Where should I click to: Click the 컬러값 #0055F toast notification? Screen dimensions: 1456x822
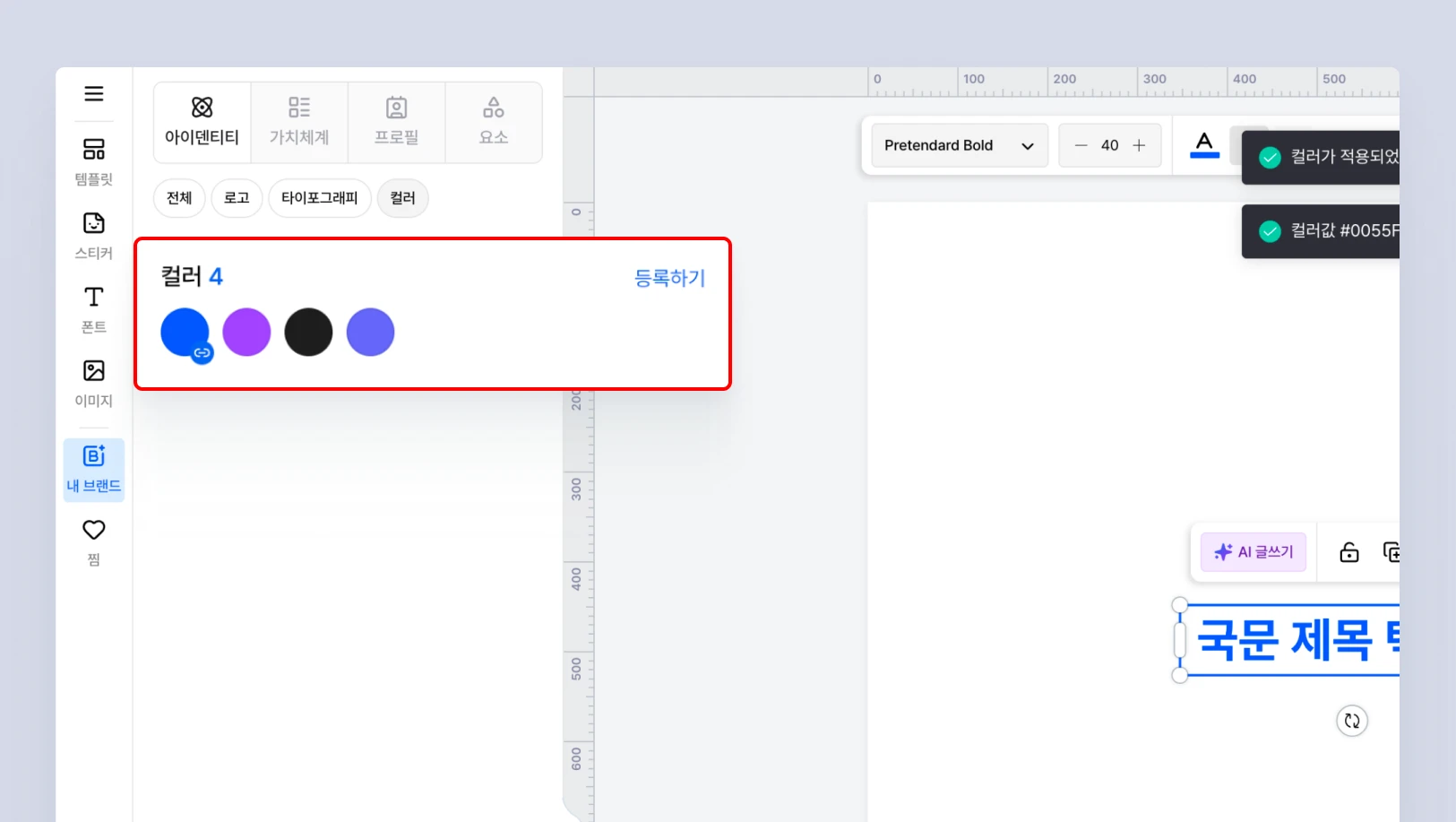coord(1321,231)
